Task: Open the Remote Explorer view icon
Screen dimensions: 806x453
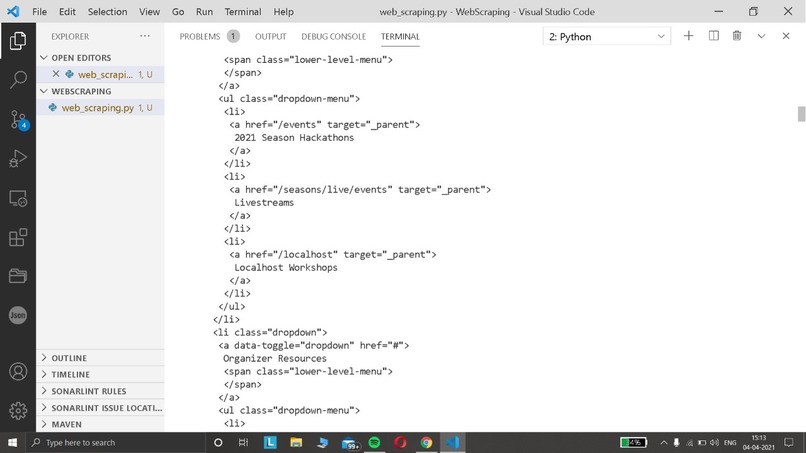Action: click(18, 198)
